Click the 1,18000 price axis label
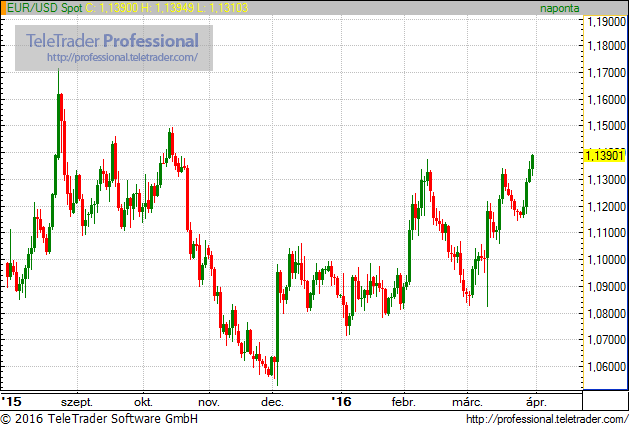This screenshot has height=428, width=629. tap(606, 46)
